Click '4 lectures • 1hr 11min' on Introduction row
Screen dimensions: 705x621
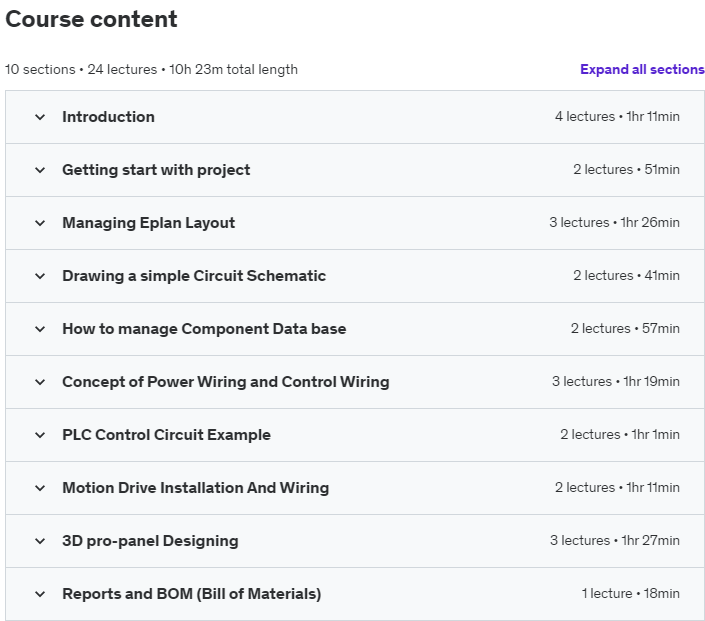coord(617,117)
